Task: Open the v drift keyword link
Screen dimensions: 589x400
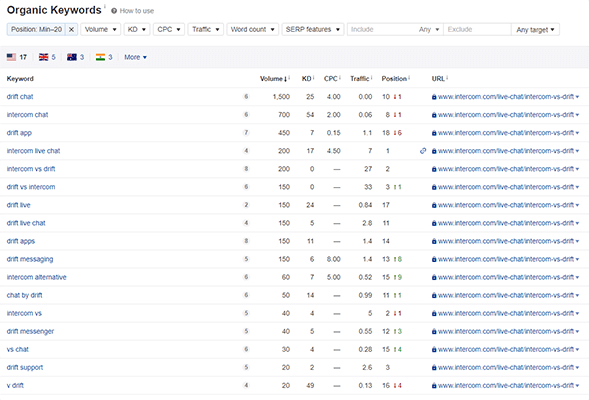Action: click(x=15, y=385)
